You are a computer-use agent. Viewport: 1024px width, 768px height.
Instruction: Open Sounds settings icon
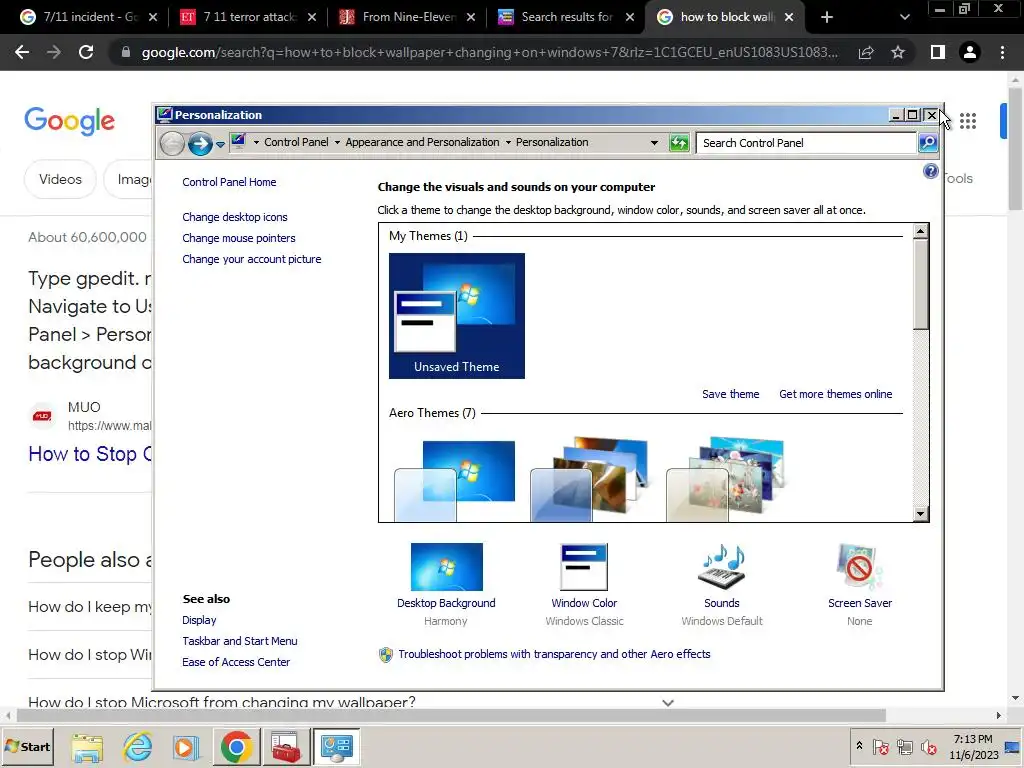722,567
